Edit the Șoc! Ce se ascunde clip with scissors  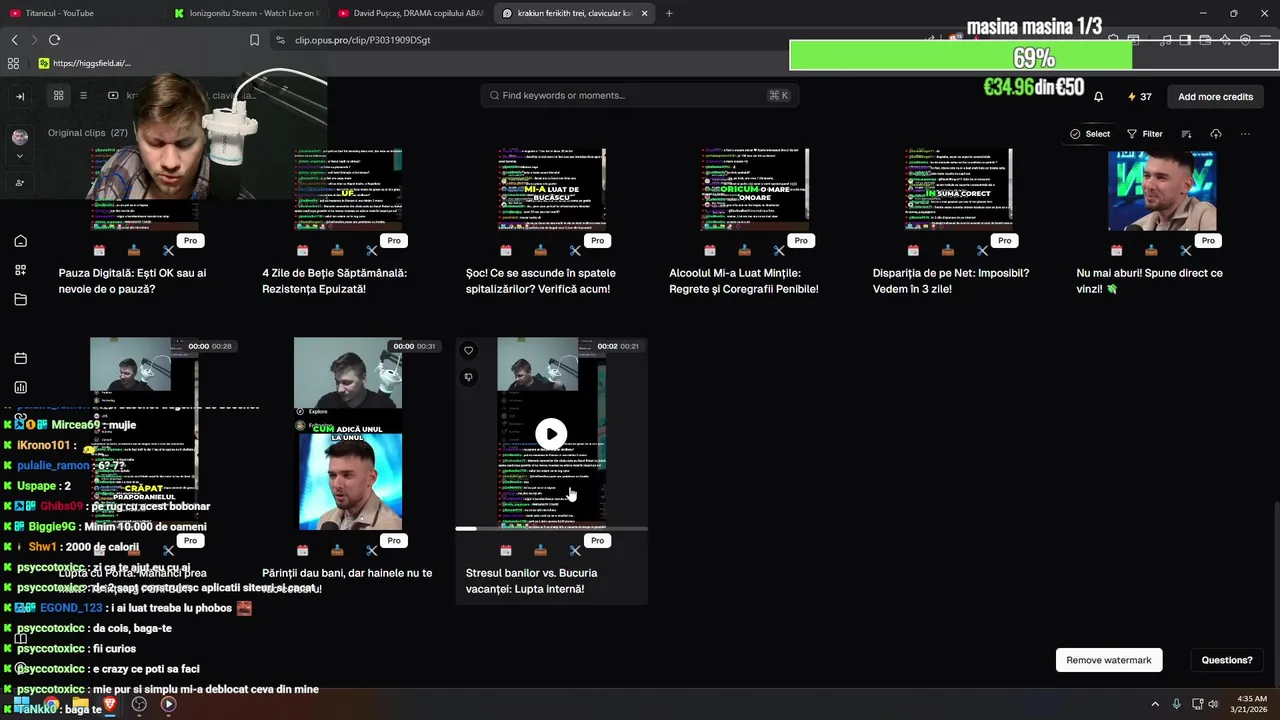575,250
